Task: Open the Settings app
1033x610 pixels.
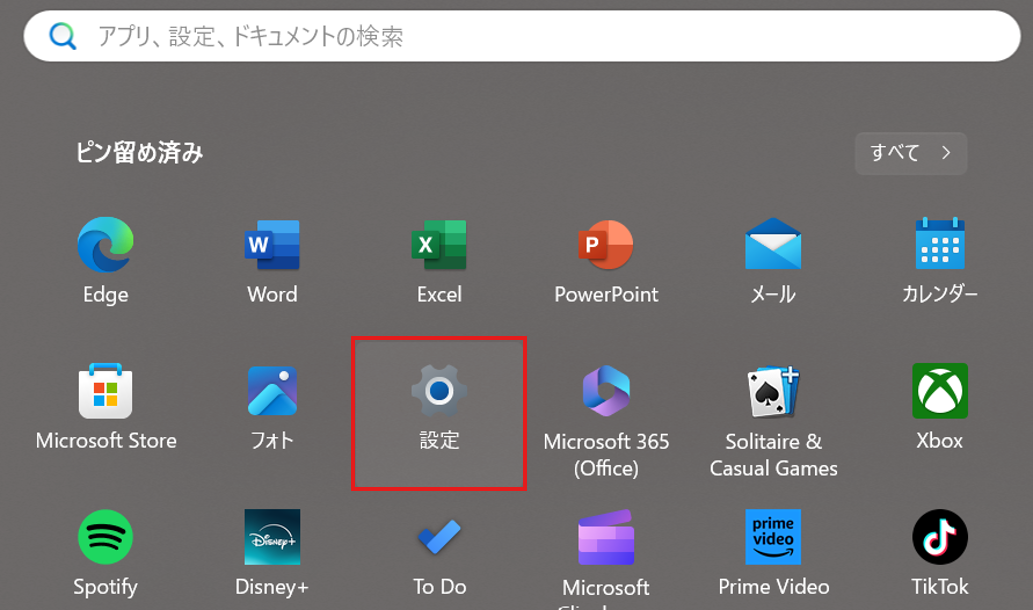Action: pyautogui.click(x=438, y=405)
